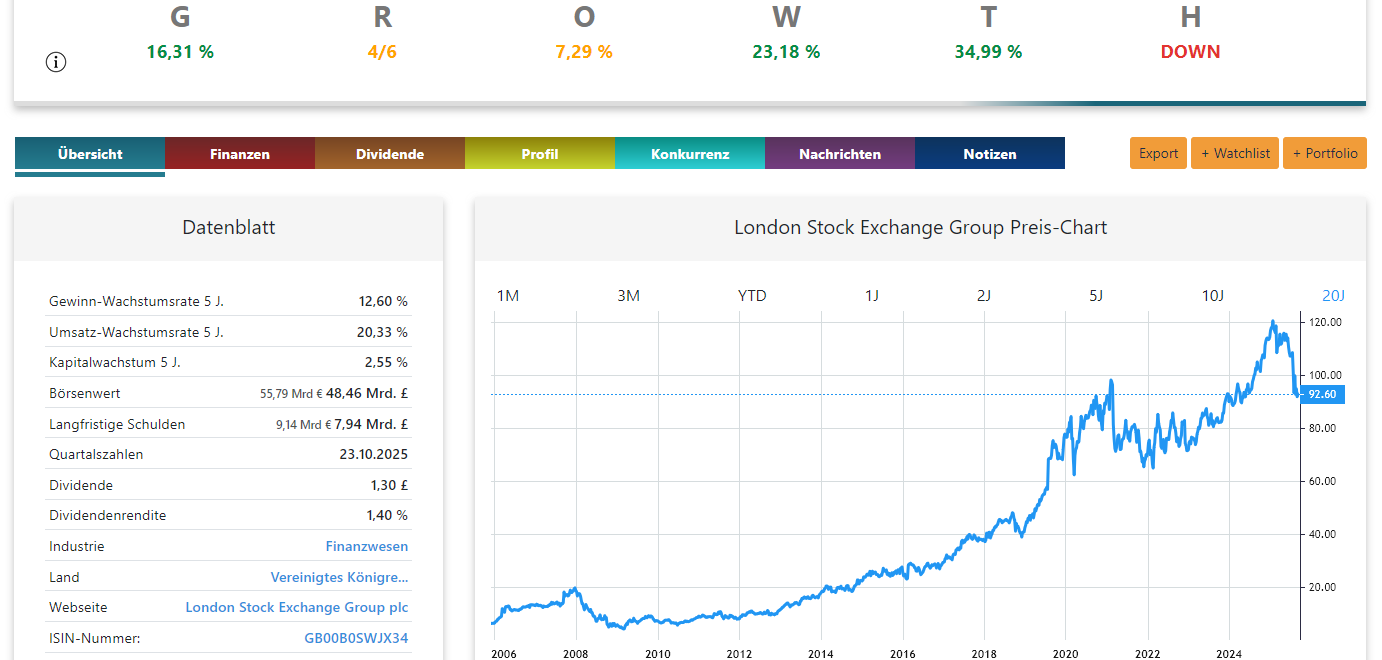Click the 92.60 price label on chart
This screenshot has height=660, width=1382.
tap(1322, 394)
